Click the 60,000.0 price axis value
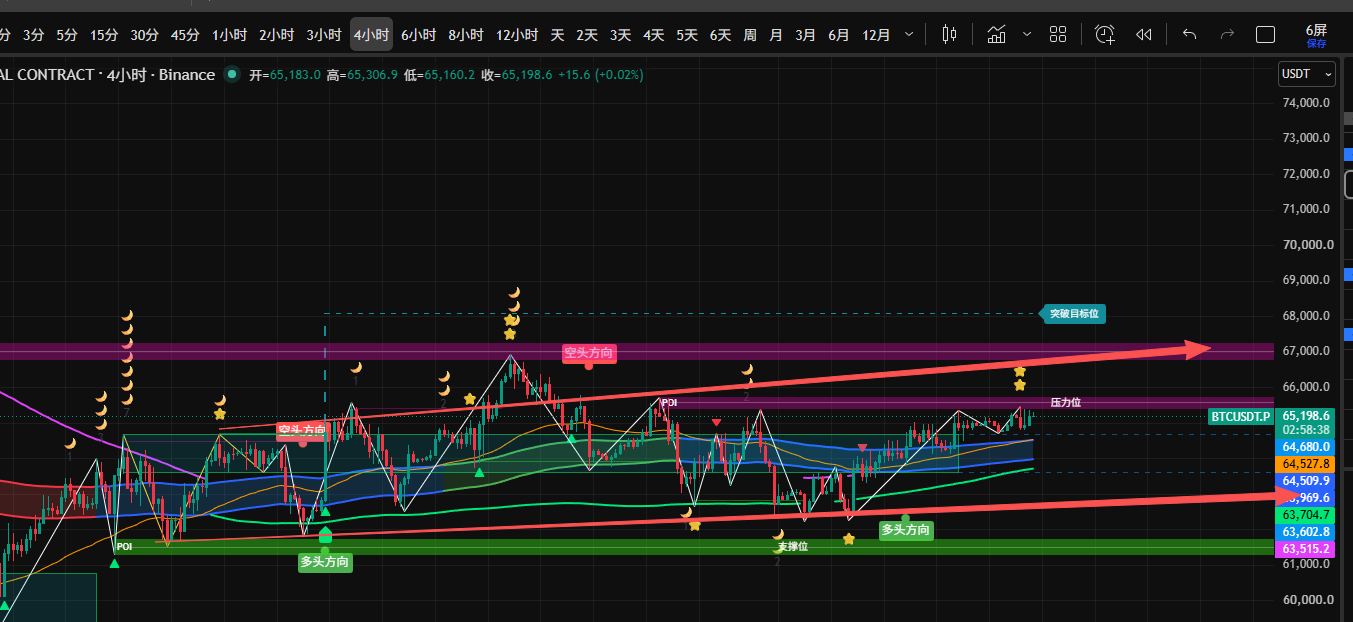The image size is (1353, 622). click(x=1306, y=600)
